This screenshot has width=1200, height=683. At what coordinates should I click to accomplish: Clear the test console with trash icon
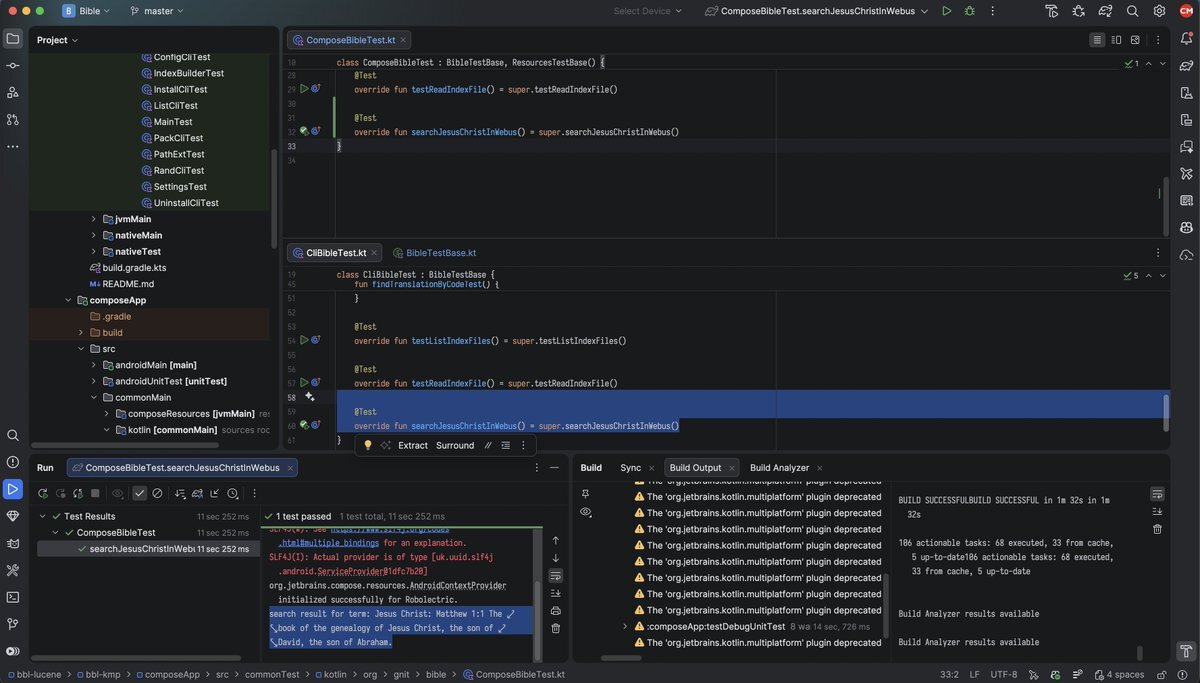point(556,628)
